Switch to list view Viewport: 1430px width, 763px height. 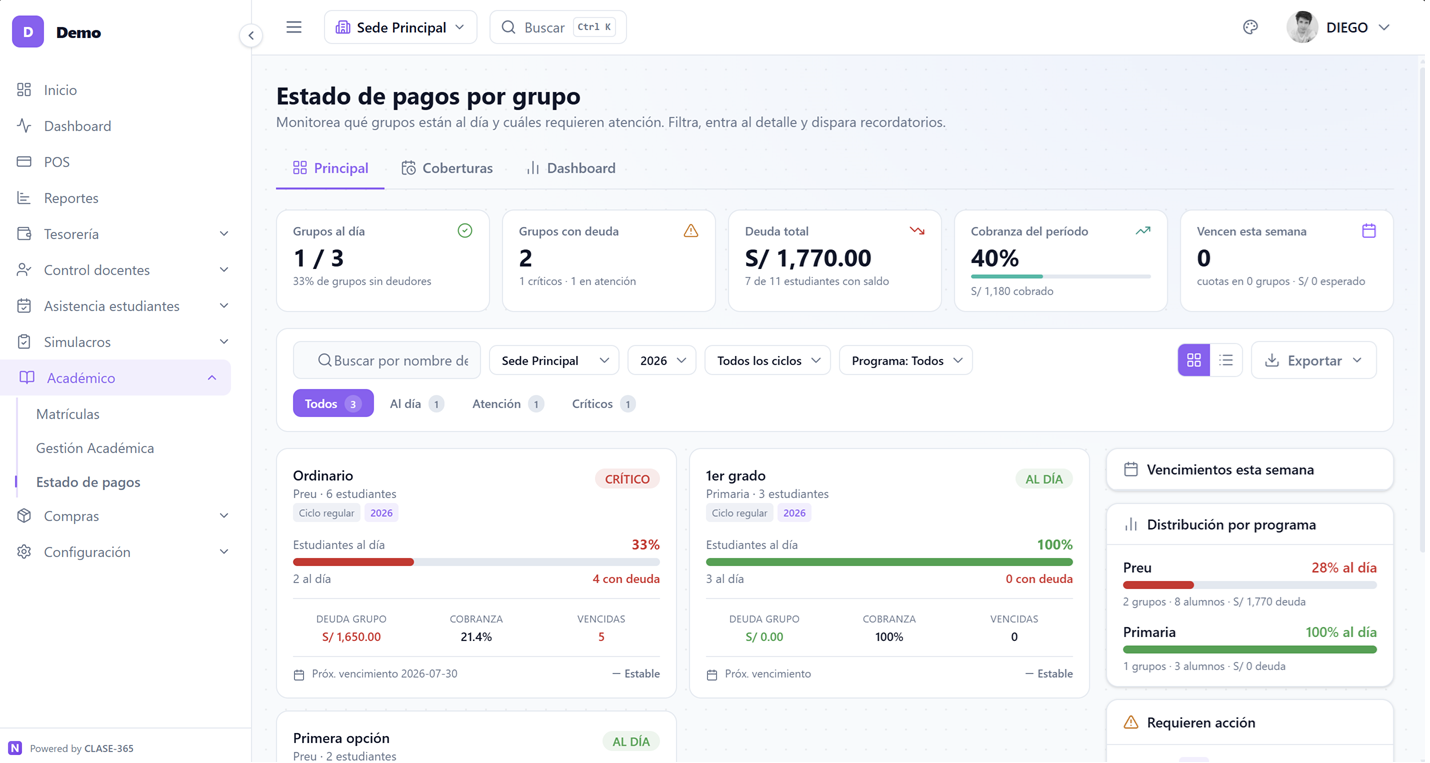click(x=1226, y=360)
